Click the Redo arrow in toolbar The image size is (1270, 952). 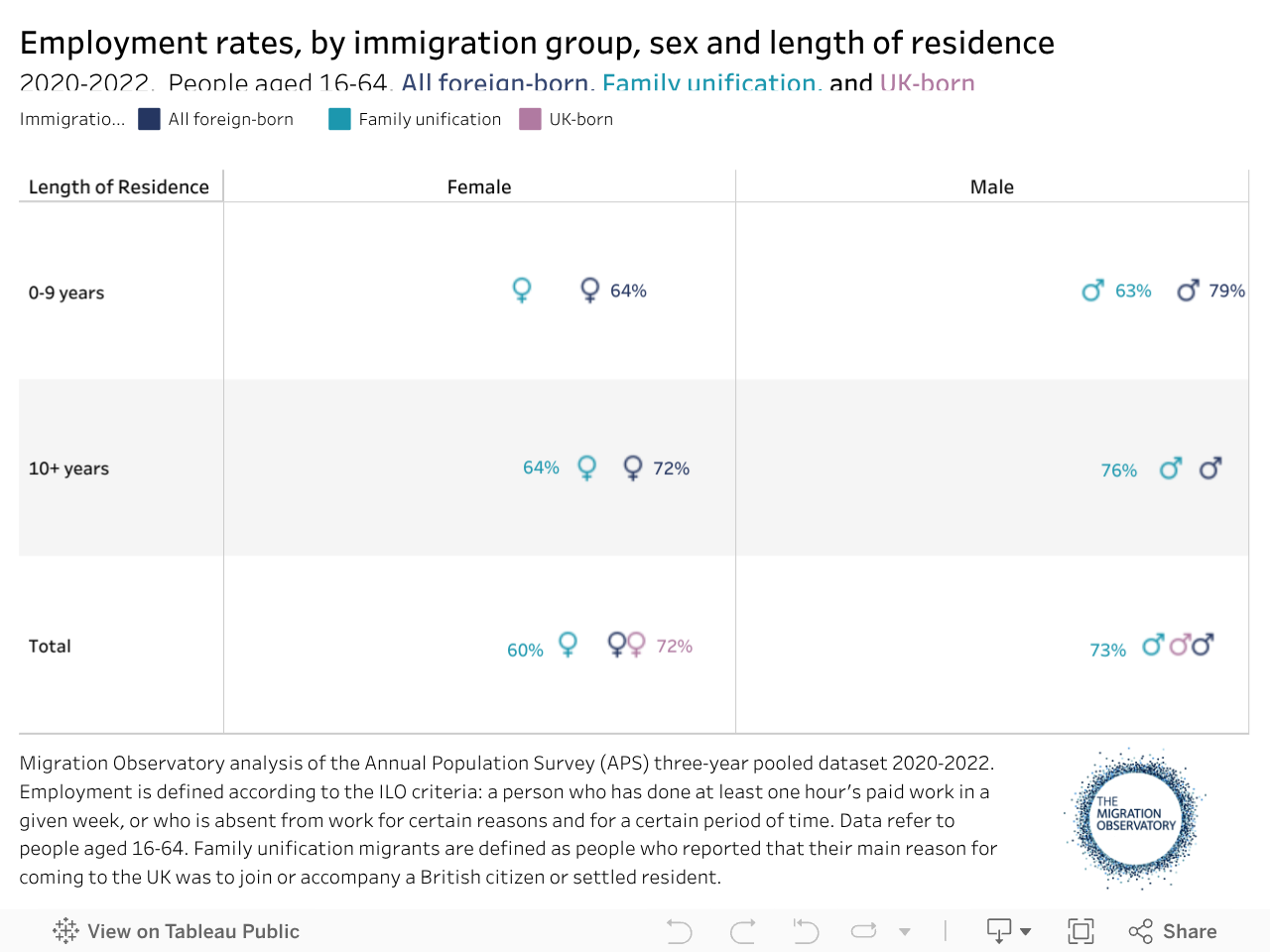(x=742, y=931)
